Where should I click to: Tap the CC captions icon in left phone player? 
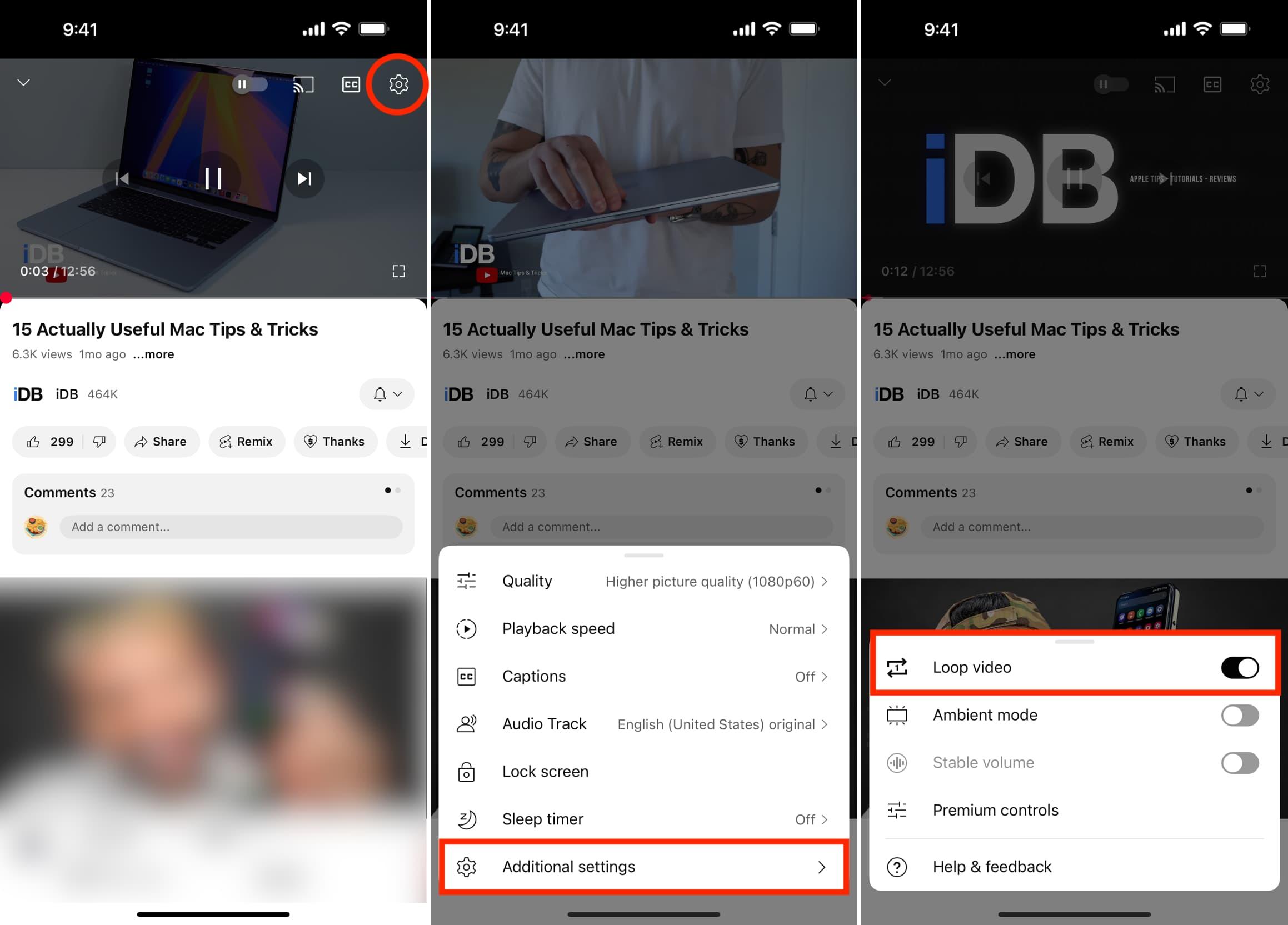(x=351, y=84)
